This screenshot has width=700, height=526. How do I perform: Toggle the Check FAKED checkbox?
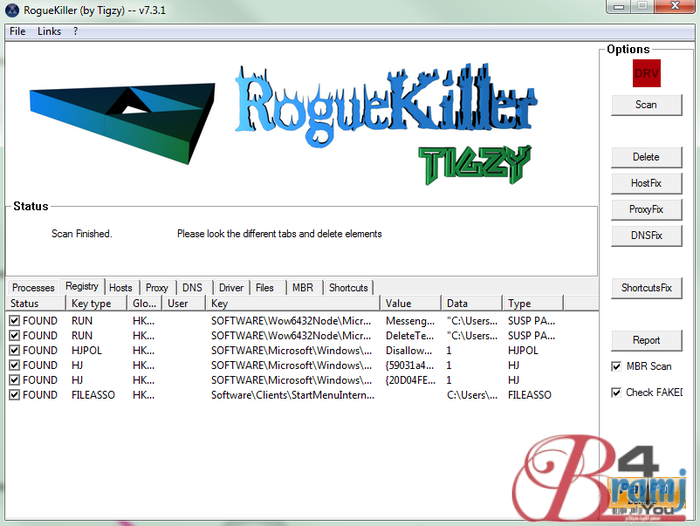click(x=616, y=392)
